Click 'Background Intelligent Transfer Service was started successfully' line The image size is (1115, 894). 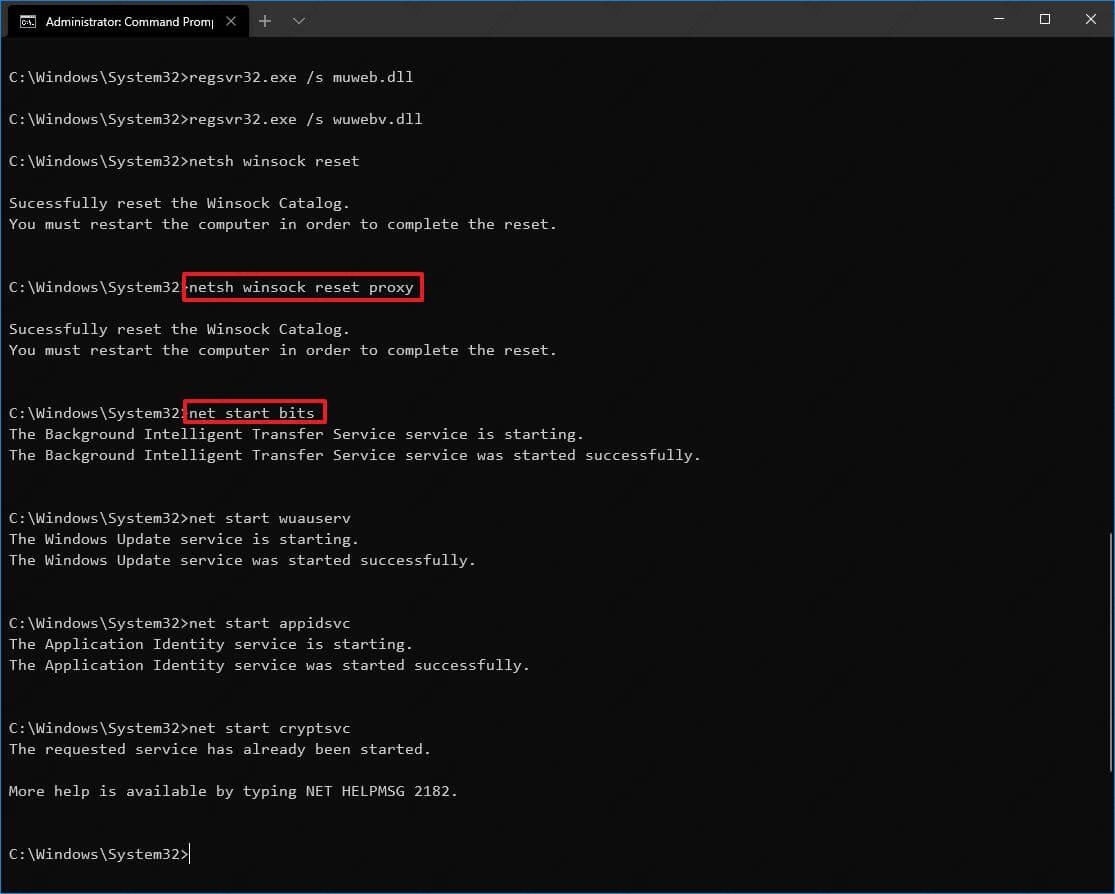tap(355, 454)
